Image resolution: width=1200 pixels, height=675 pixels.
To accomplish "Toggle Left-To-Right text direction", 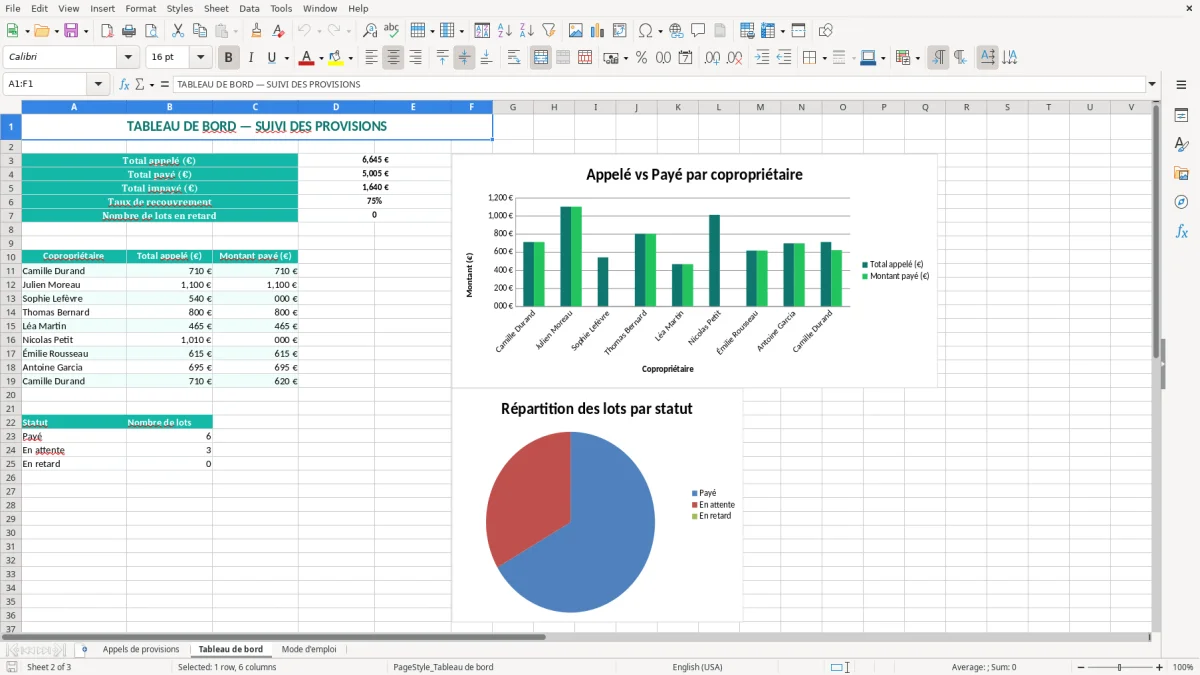I will tap(938, 58).
